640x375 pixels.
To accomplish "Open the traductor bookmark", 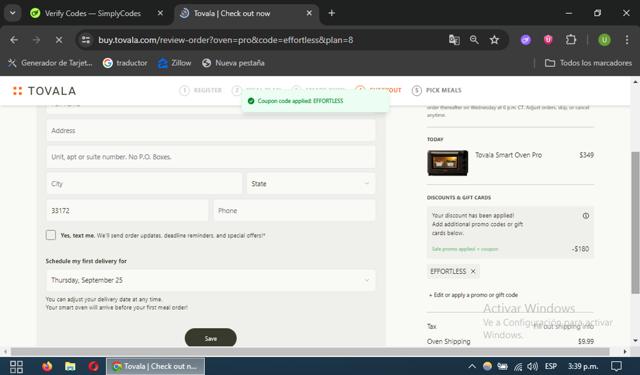I will (x=125, y=63).
